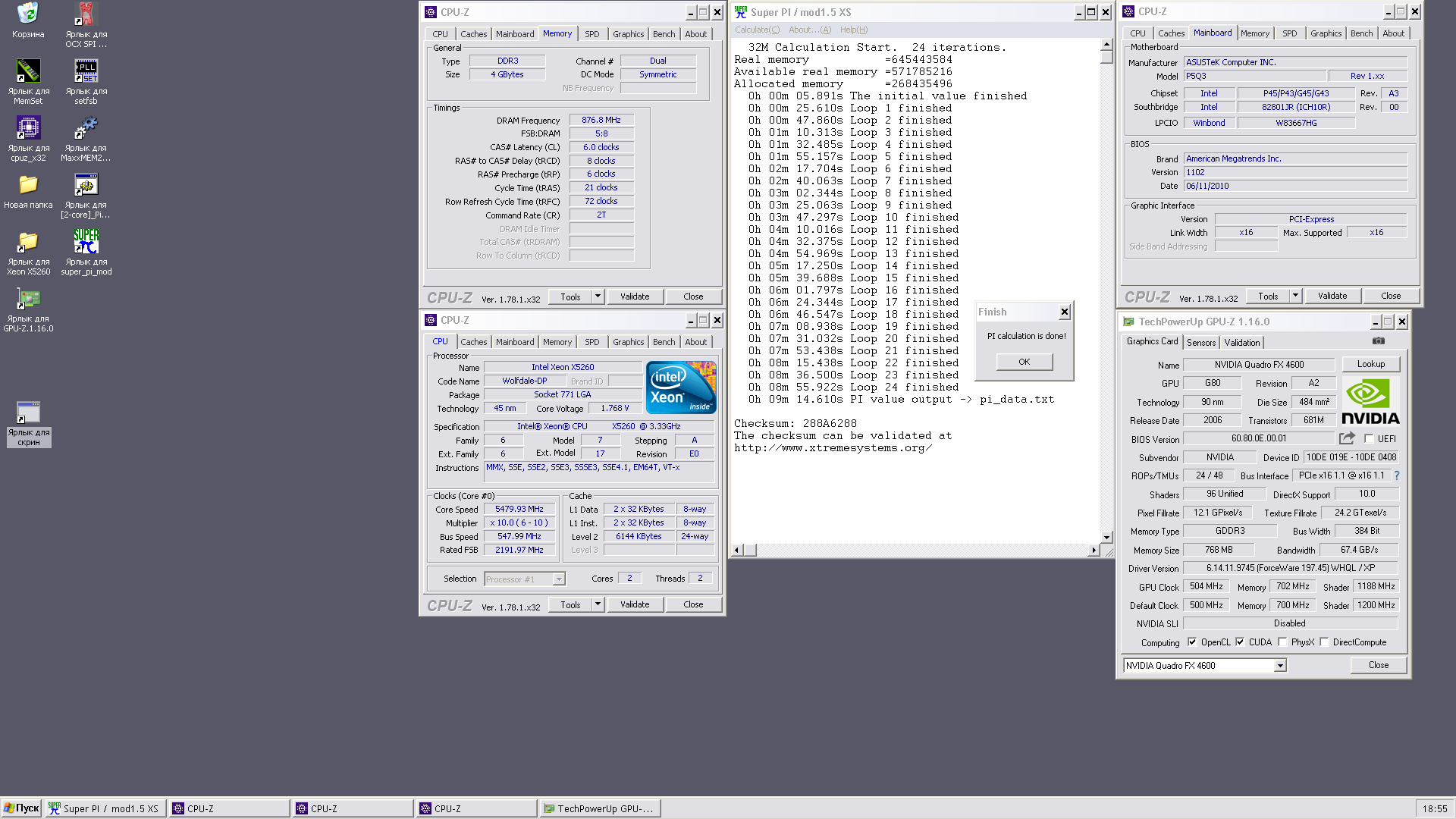This screenshot has height=819, width=1456.
Task: Open the cpuz_x32 shortcut icon
Action: [x=28, y=127]
